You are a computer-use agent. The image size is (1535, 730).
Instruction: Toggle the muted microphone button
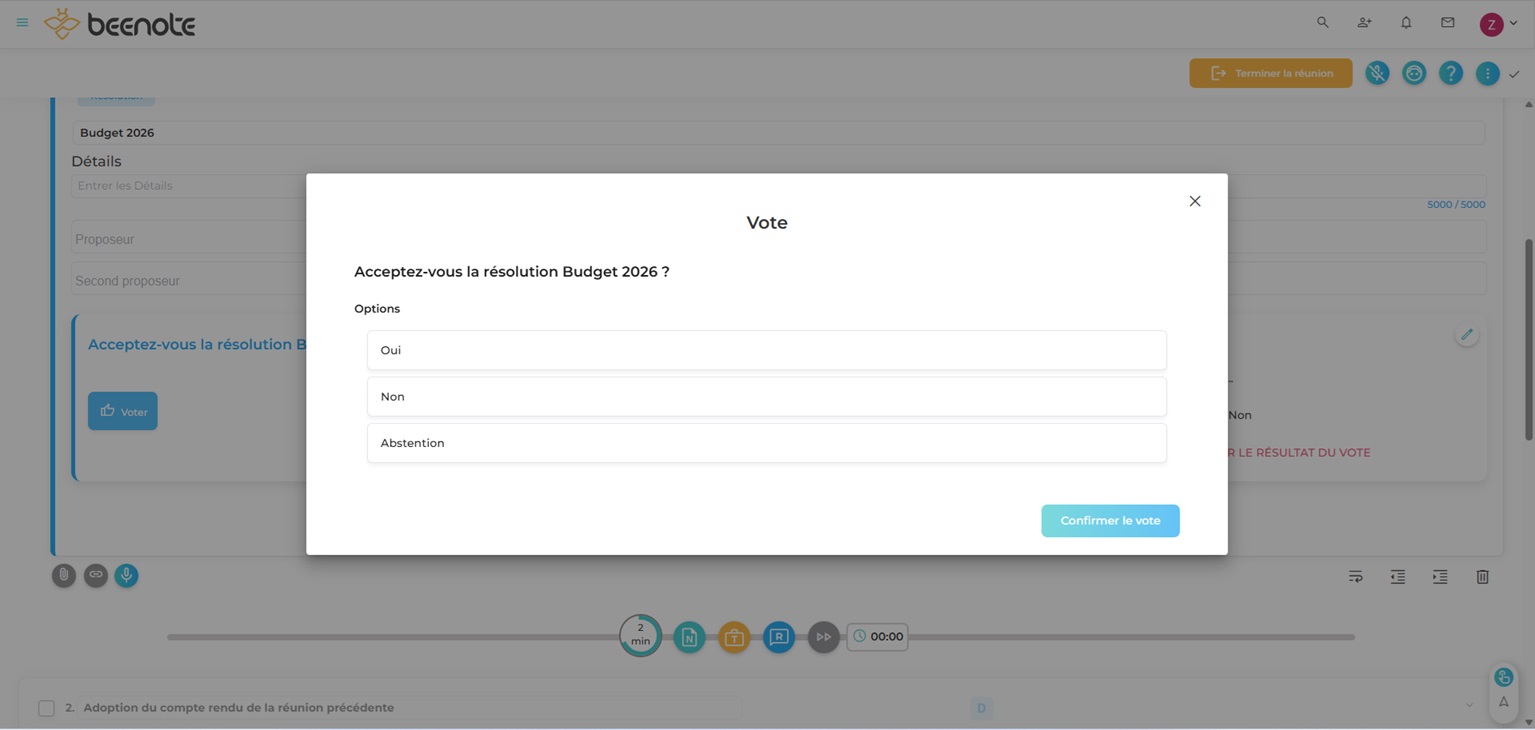coord(1377,73)
